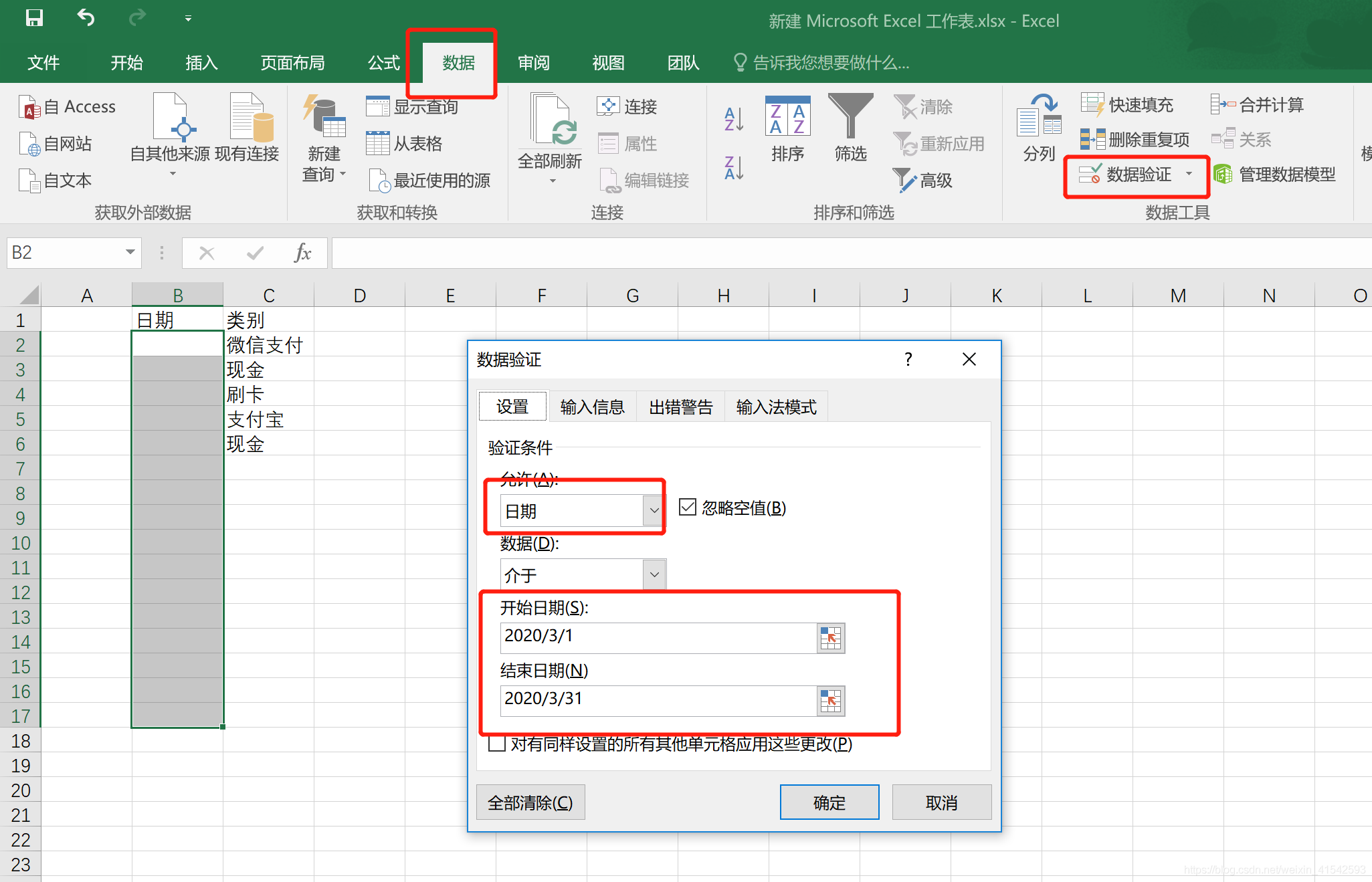
Task: Click the Save icon in title bar
Action: pyautogui.click(x=34, y=18)
